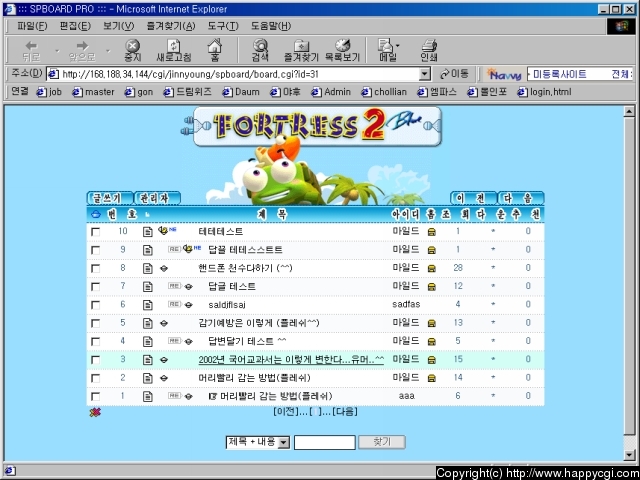640x480 pixels.
Task: Check the checkbox for post 7
Action: point(96,287)
